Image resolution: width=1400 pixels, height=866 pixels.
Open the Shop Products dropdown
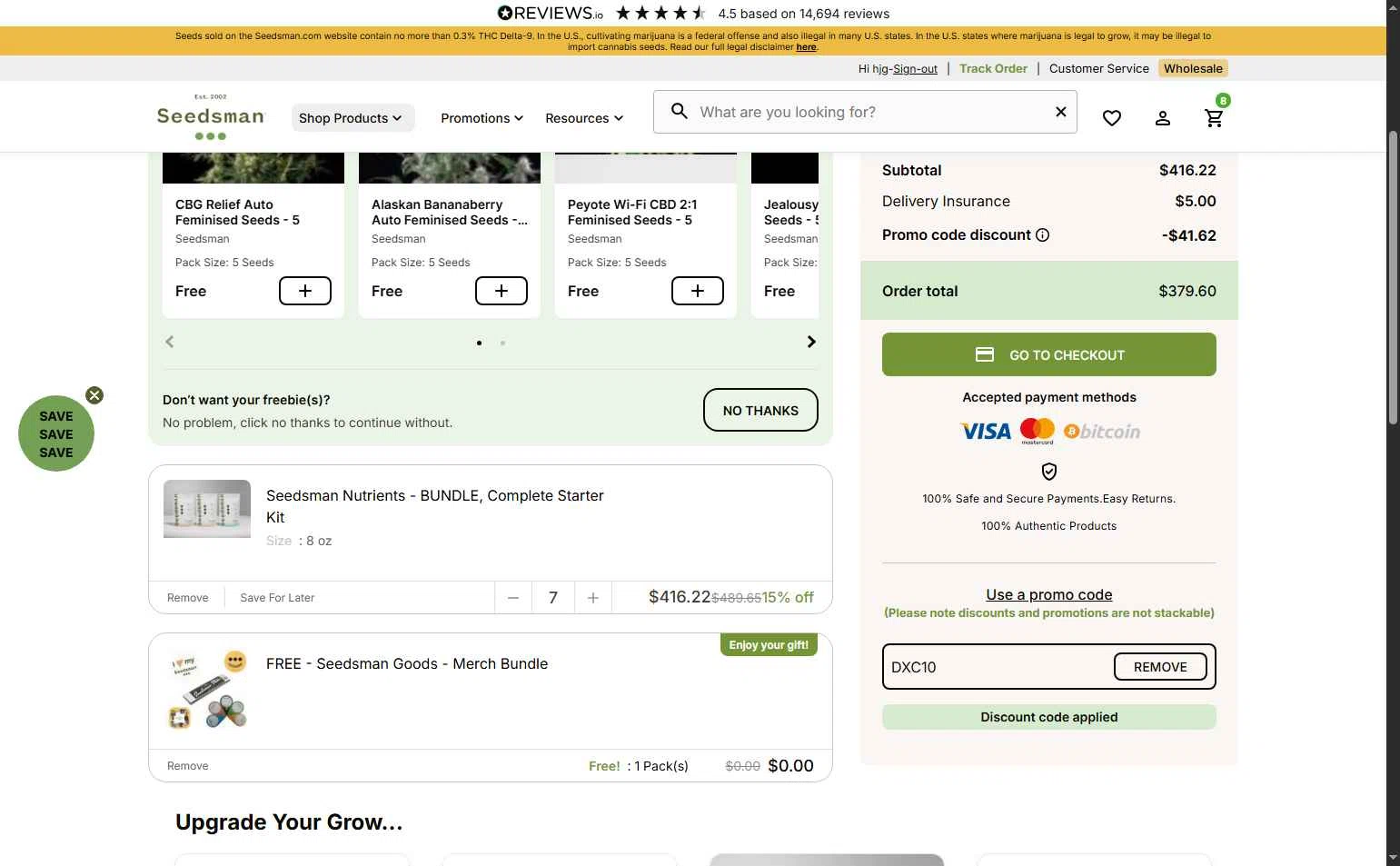click(351, 118)
